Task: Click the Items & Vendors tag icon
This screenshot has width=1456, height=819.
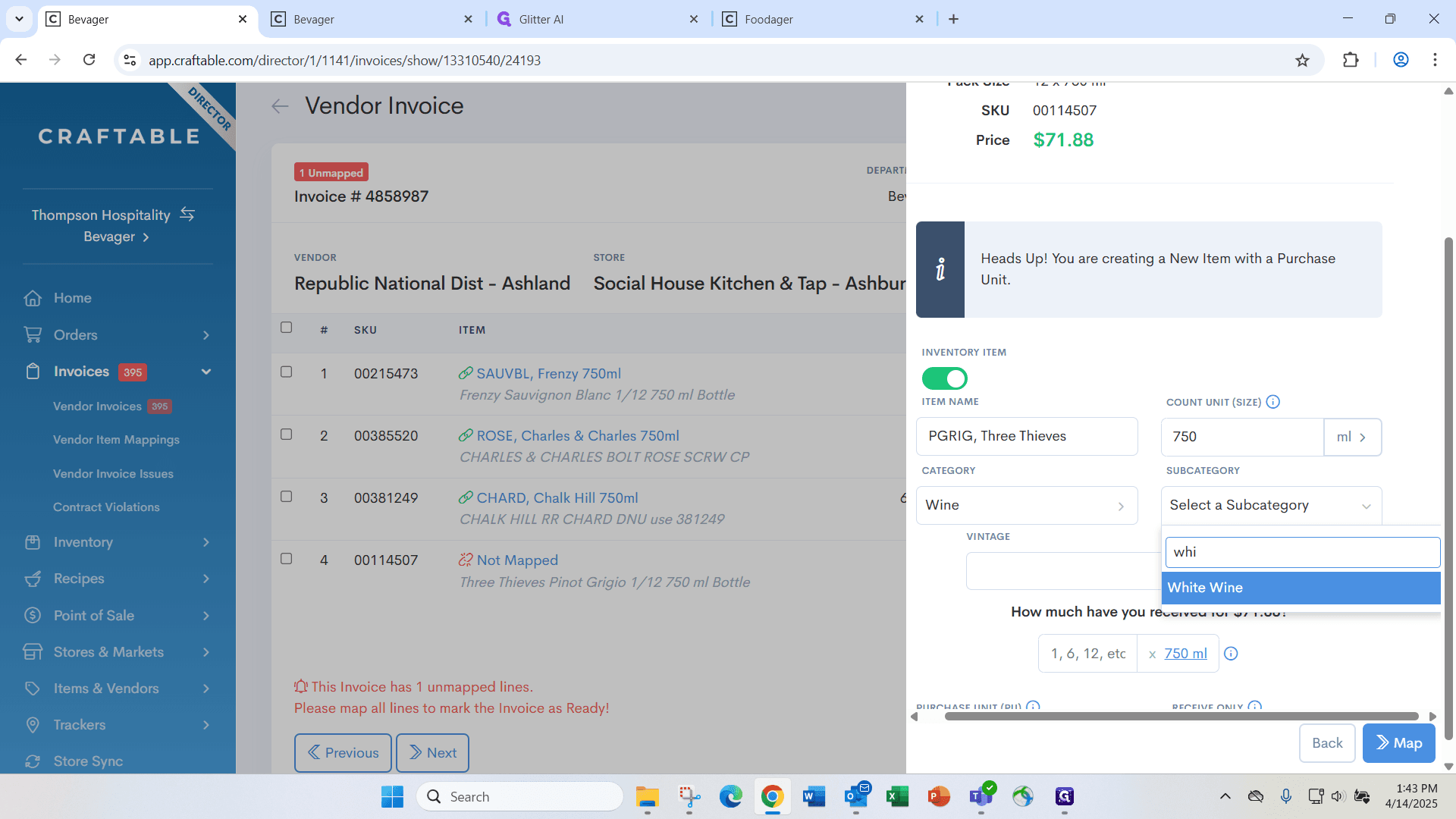Action: (x=33, y=689)
